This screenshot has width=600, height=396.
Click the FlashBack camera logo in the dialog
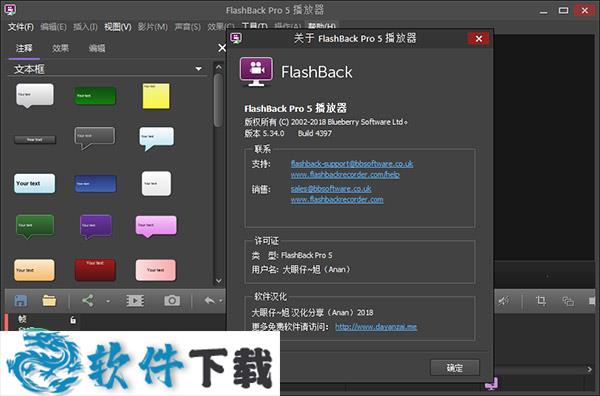pos(256,72)
